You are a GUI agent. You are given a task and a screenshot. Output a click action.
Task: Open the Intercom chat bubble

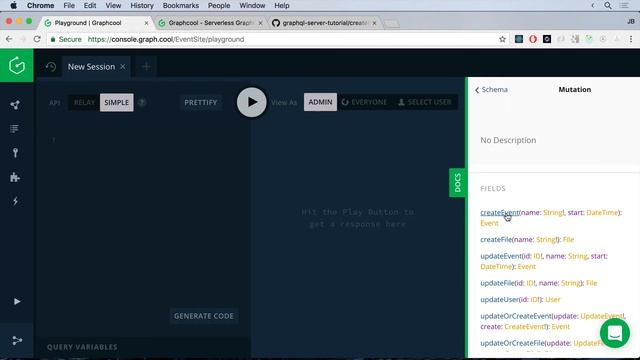[615, 333]
